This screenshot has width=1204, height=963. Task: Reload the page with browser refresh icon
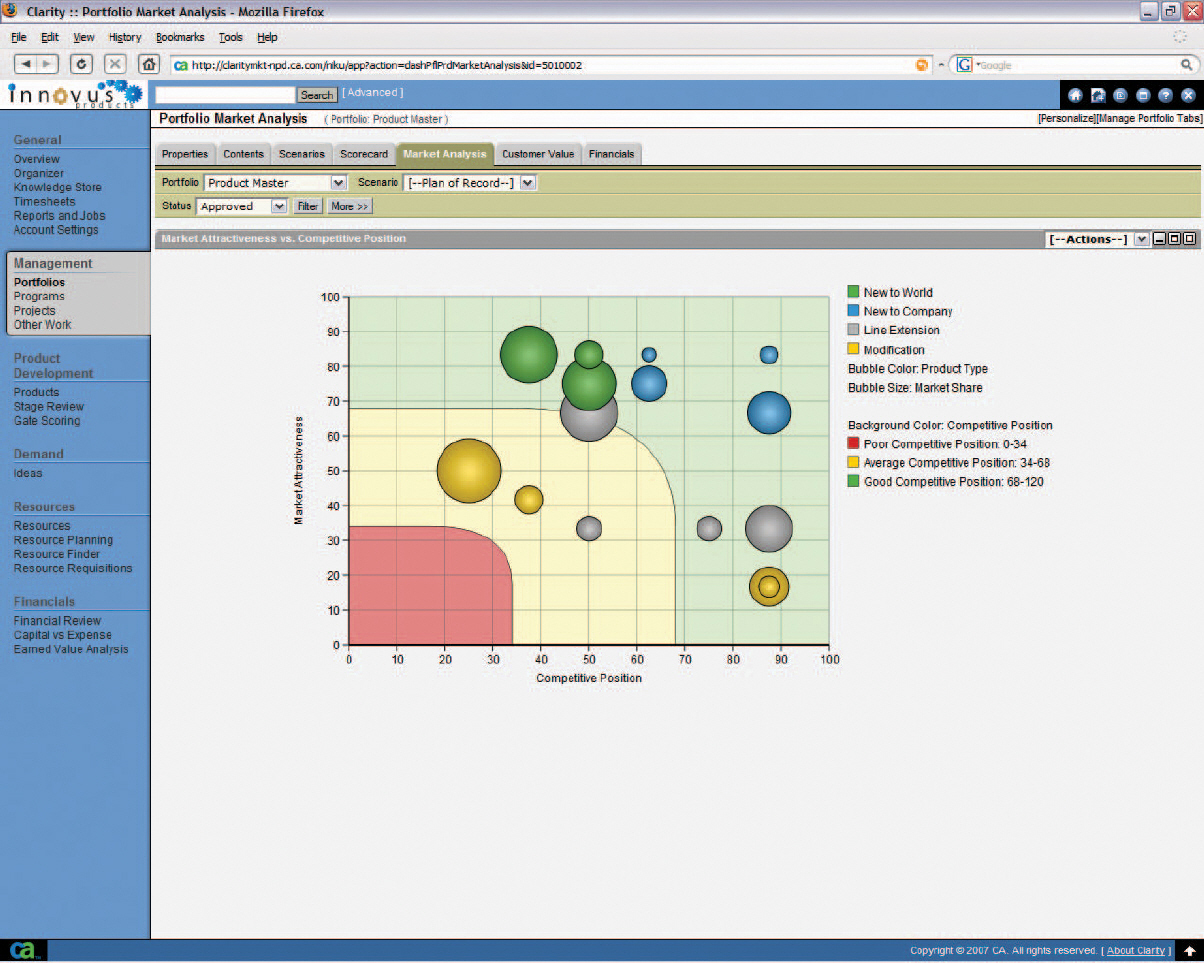point(81,64)
